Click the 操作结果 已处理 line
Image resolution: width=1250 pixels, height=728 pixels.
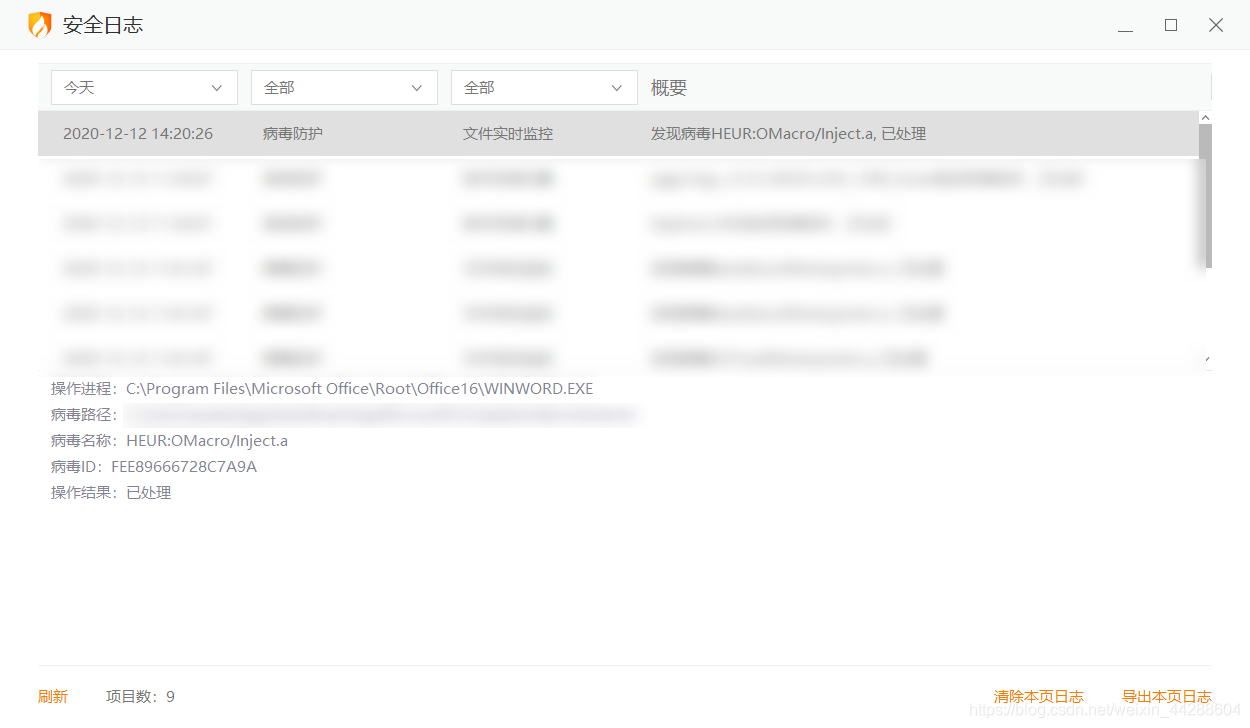(x=111, y=493)
